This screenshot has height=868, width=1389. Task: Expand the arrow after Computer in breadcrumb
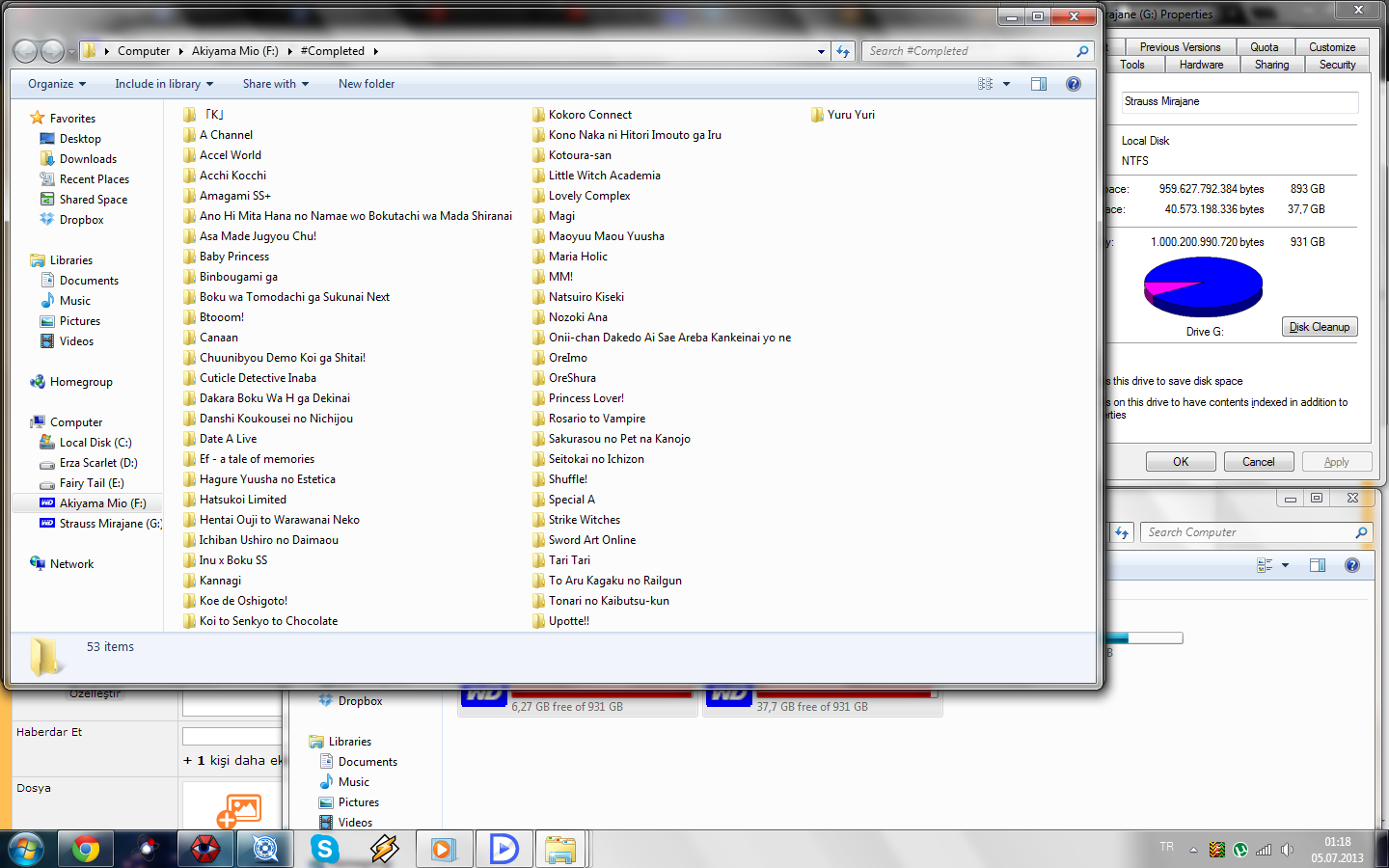pos(180,51)
